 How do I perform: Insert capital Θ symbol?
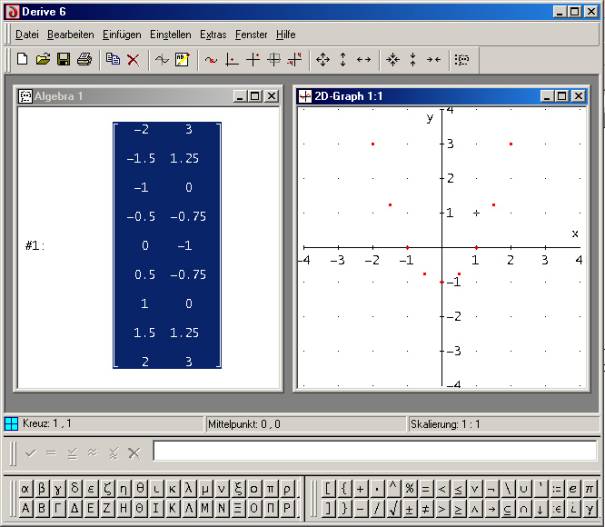pyautogui.click(x=140, y=507)
